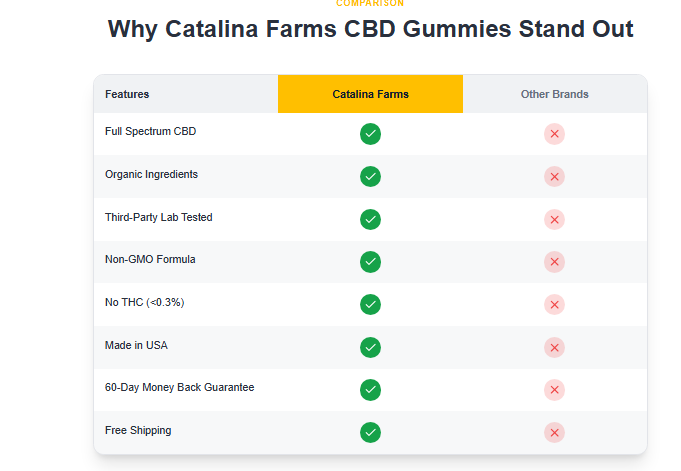
Task: Click red X for Full Spectrum CBD
Action: (554, 134)
